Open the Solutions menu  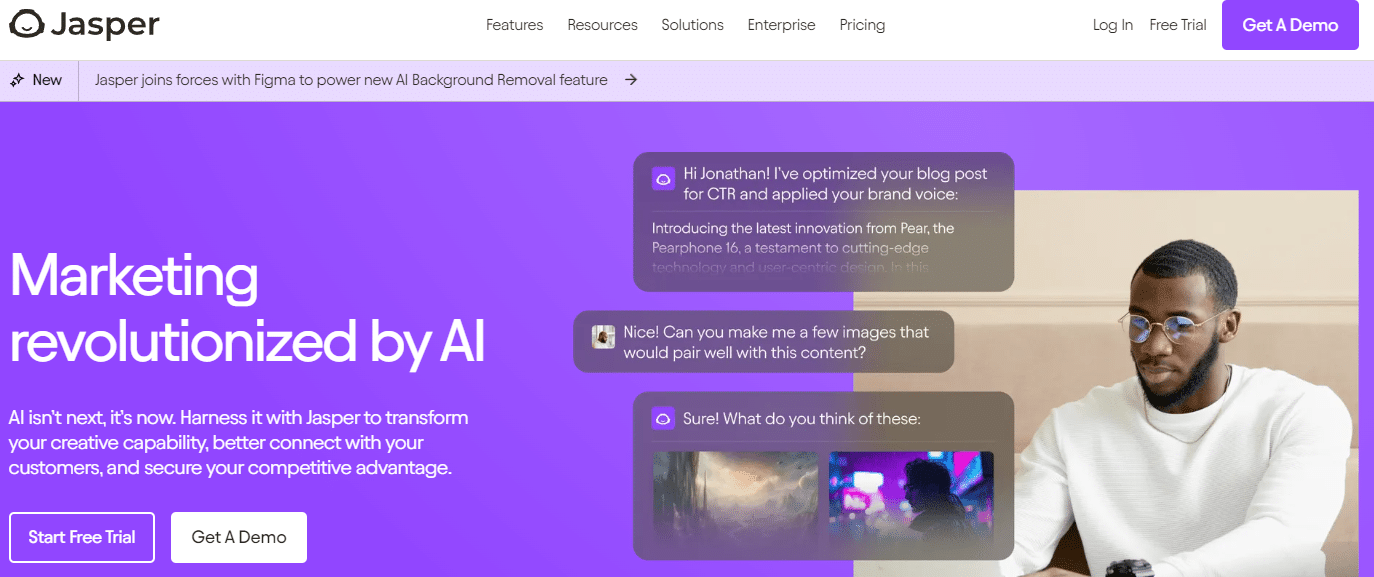tap(692, 25)
